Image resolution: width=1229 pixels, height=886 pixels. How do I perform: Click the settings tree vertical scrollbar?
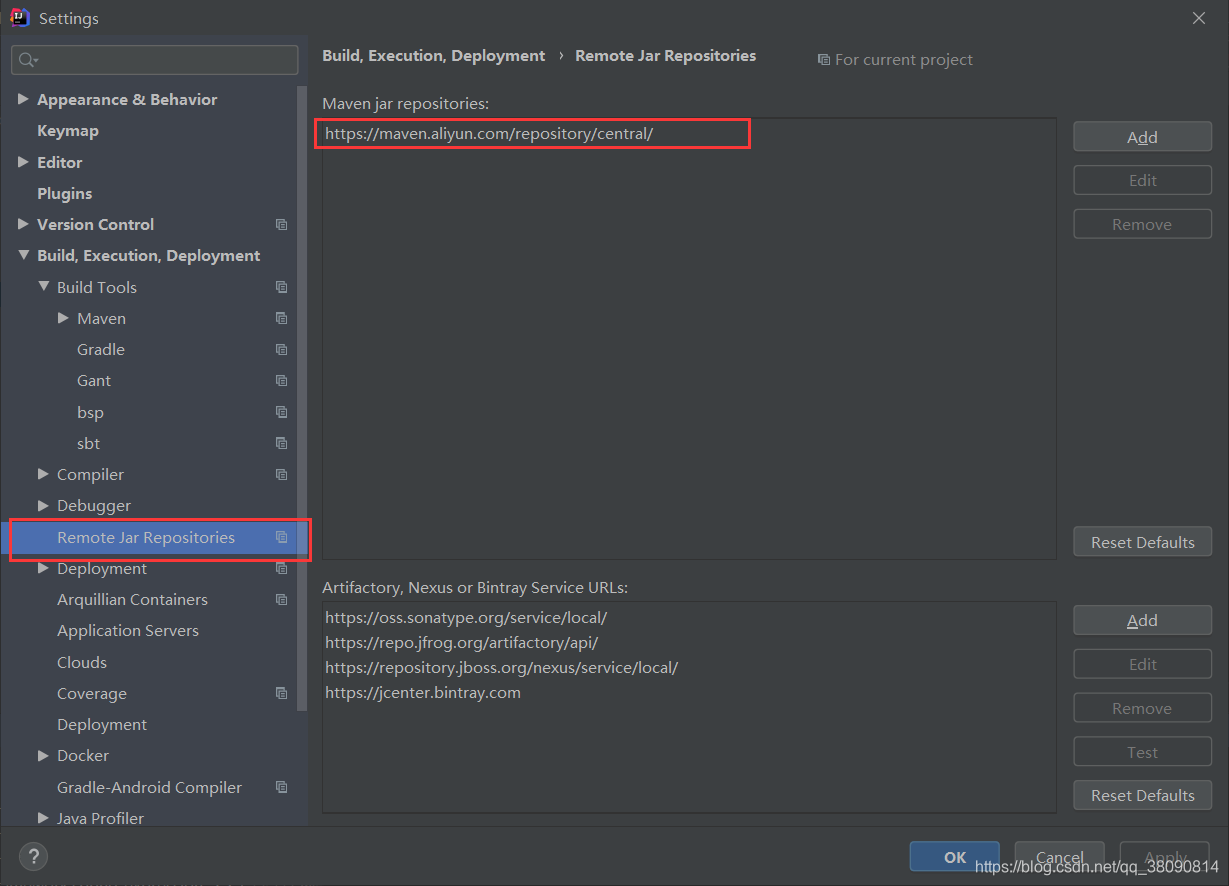tap(303, 400)
